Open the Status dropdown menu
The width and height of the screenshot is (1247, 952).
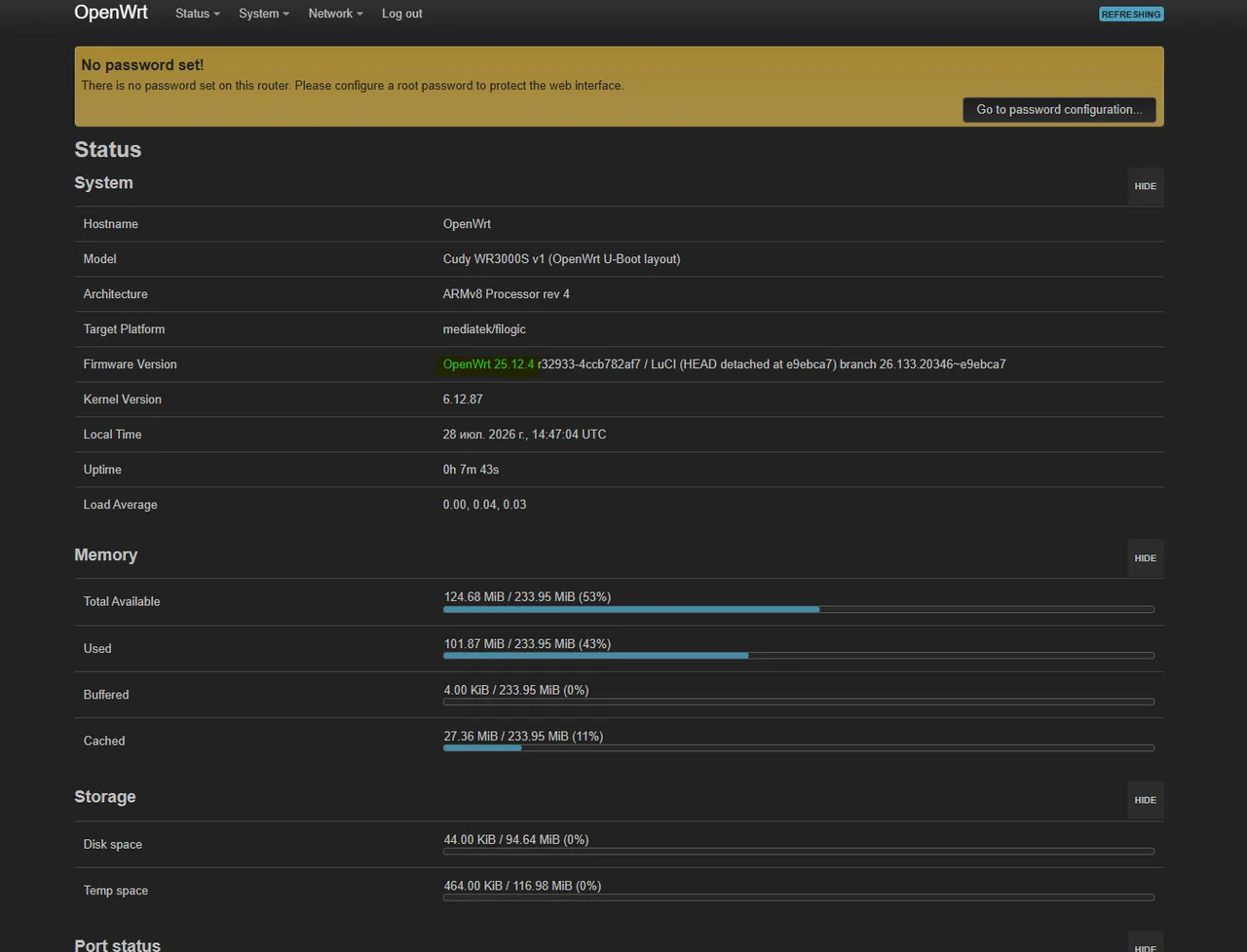point(197,14)
